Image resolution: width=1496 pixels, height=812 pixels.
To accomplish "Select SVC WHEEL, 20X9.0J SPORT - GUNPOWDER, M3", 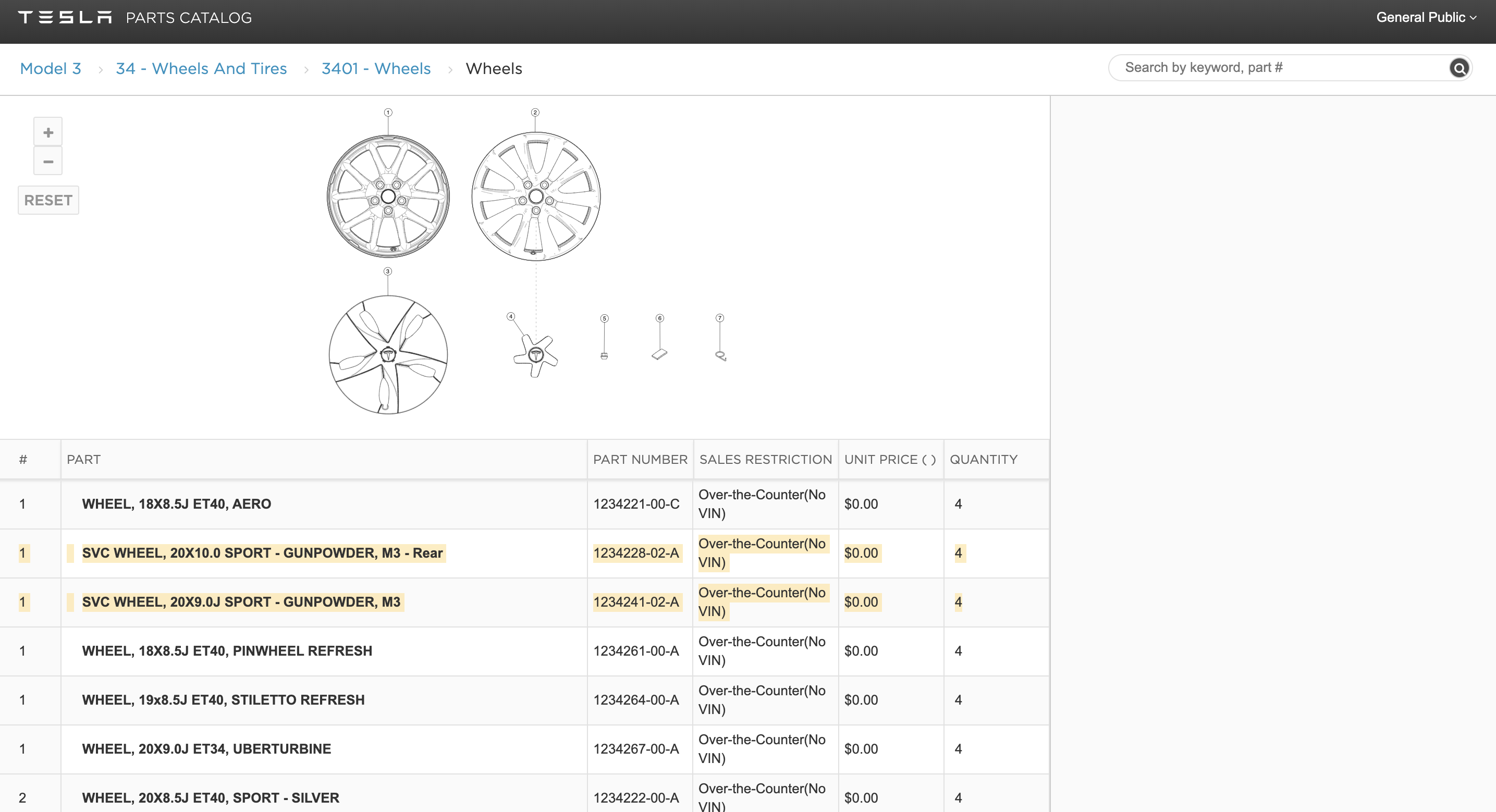I will 524,602.
